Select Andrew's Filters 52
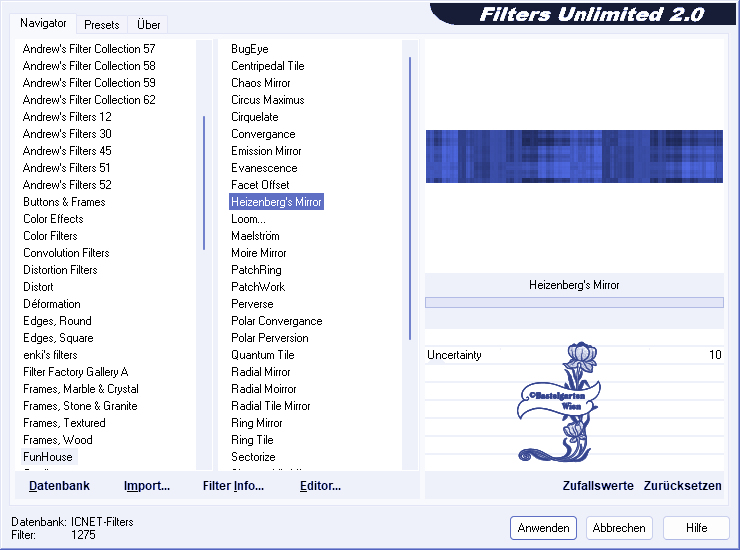Image resolution: width=740 pixels, height=550 pixels. pyautogui.click(x=67, y=185)
